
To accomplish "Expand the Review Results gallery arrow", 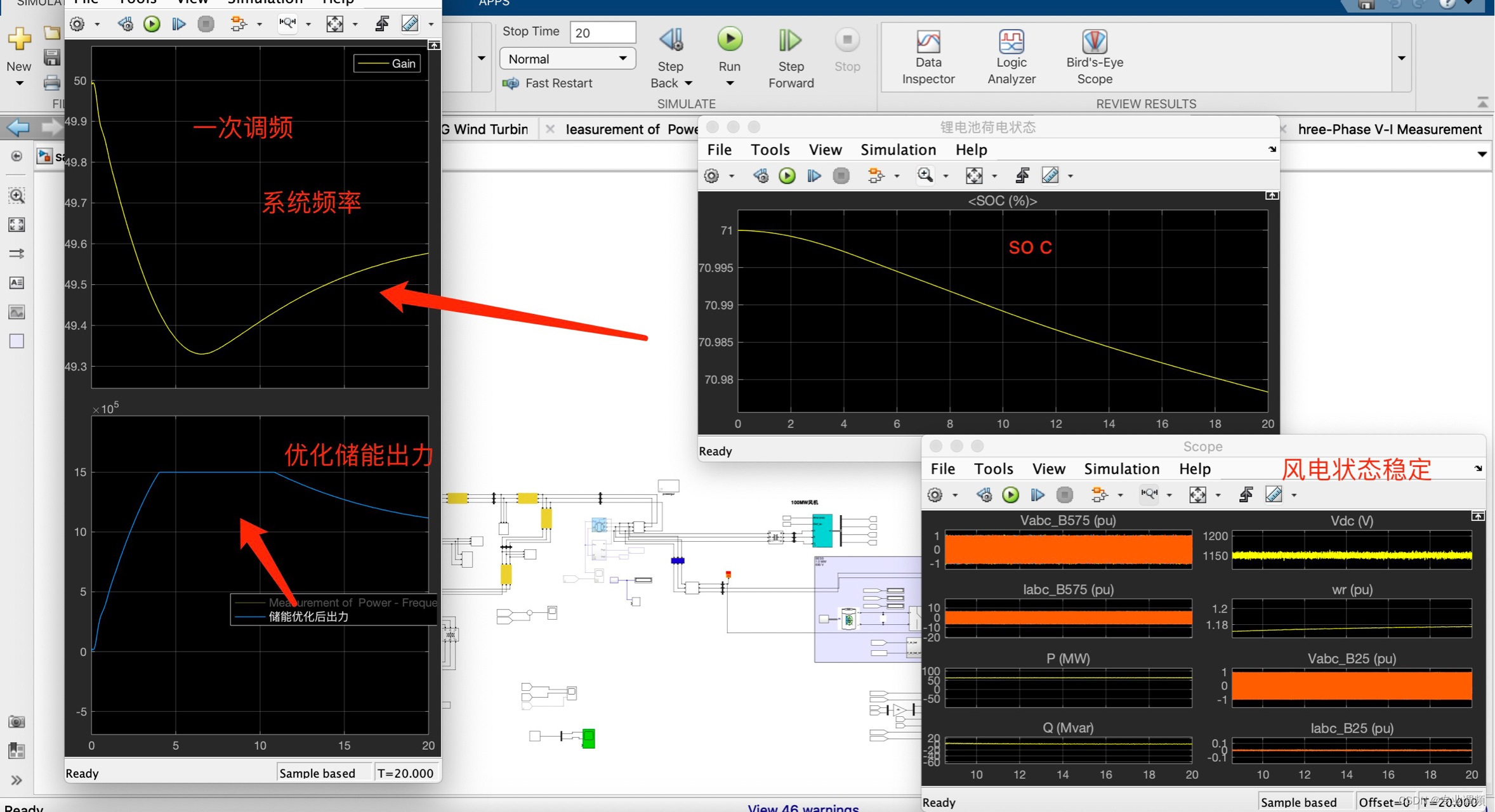I will click(1401, 58).
